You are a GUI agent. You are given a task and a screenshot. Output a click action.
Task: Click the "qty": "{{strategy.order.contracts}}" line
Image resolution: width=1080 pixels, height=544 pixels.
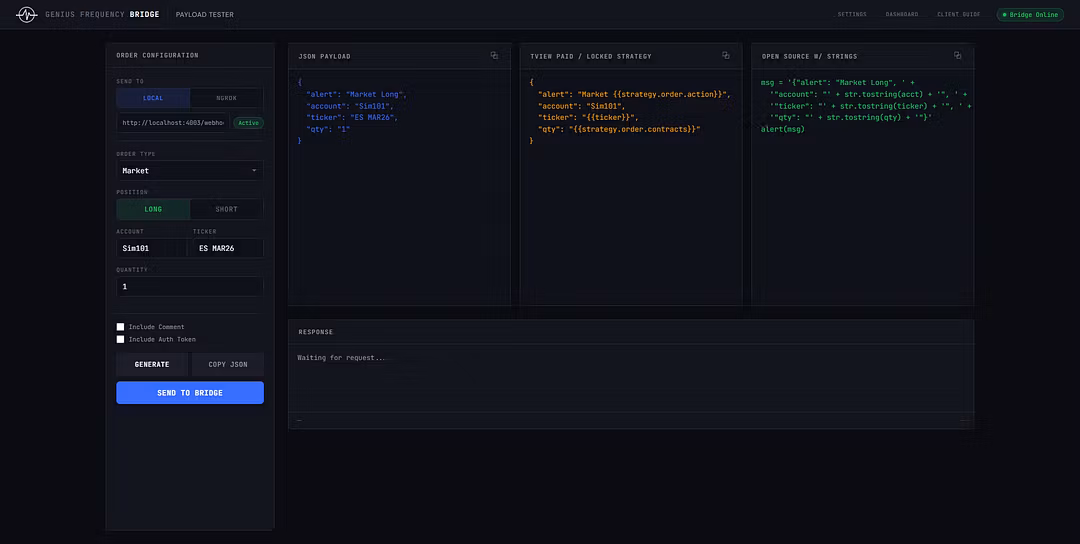(x=619, y=129)
